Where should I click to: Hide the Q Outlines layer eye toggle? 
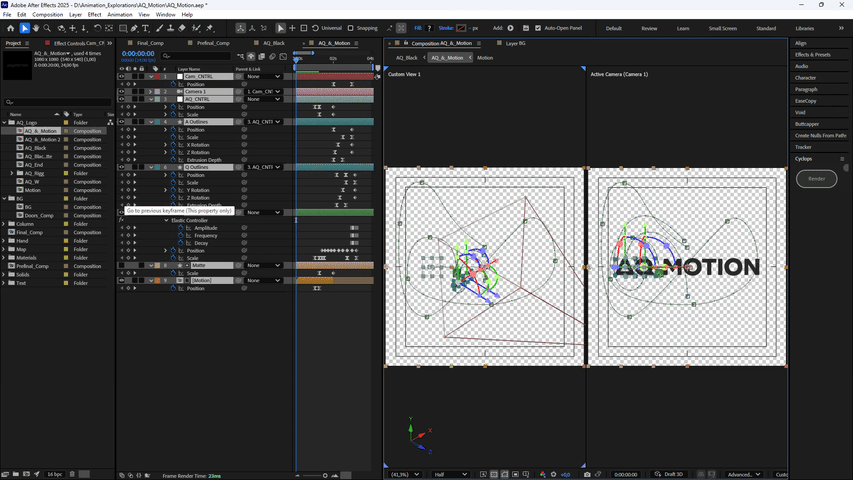pos(121,167)
